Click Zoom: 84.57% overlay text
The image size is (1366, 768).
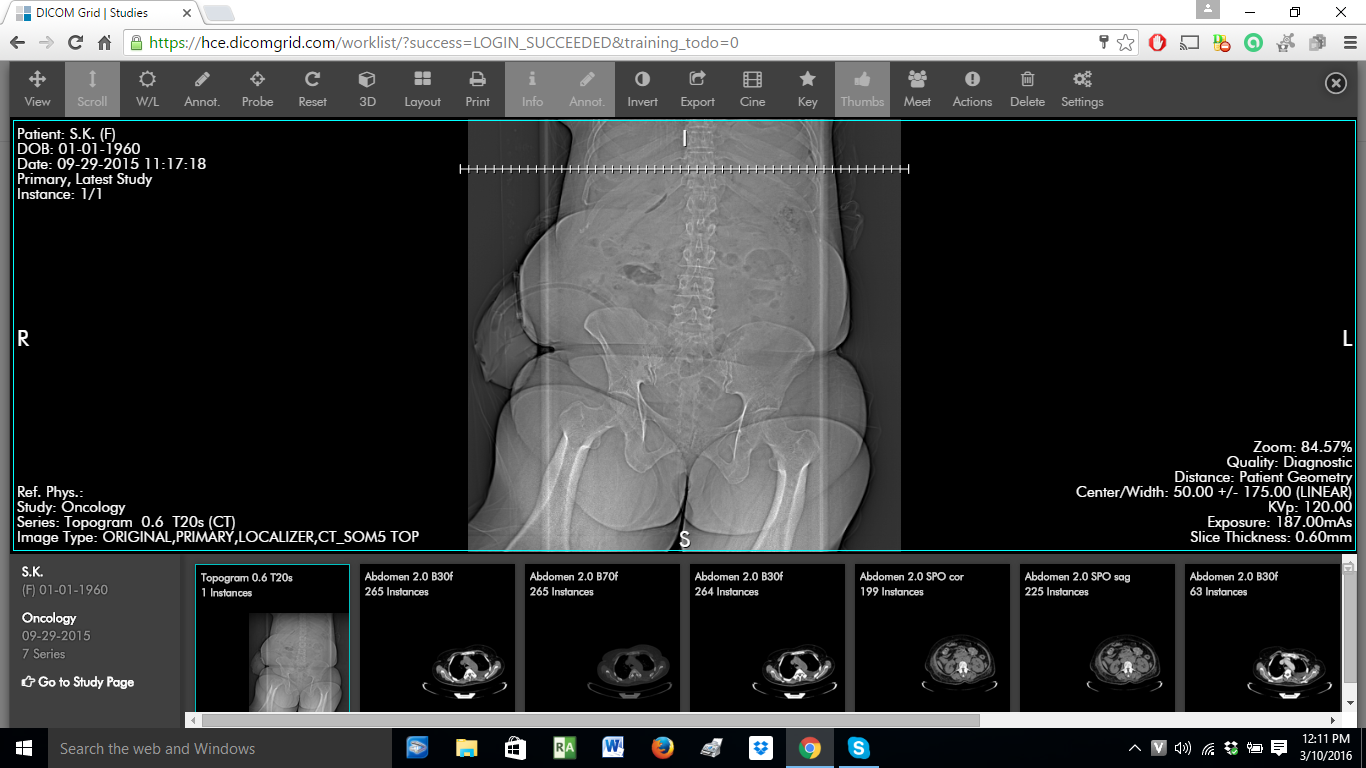(1302, 447)
